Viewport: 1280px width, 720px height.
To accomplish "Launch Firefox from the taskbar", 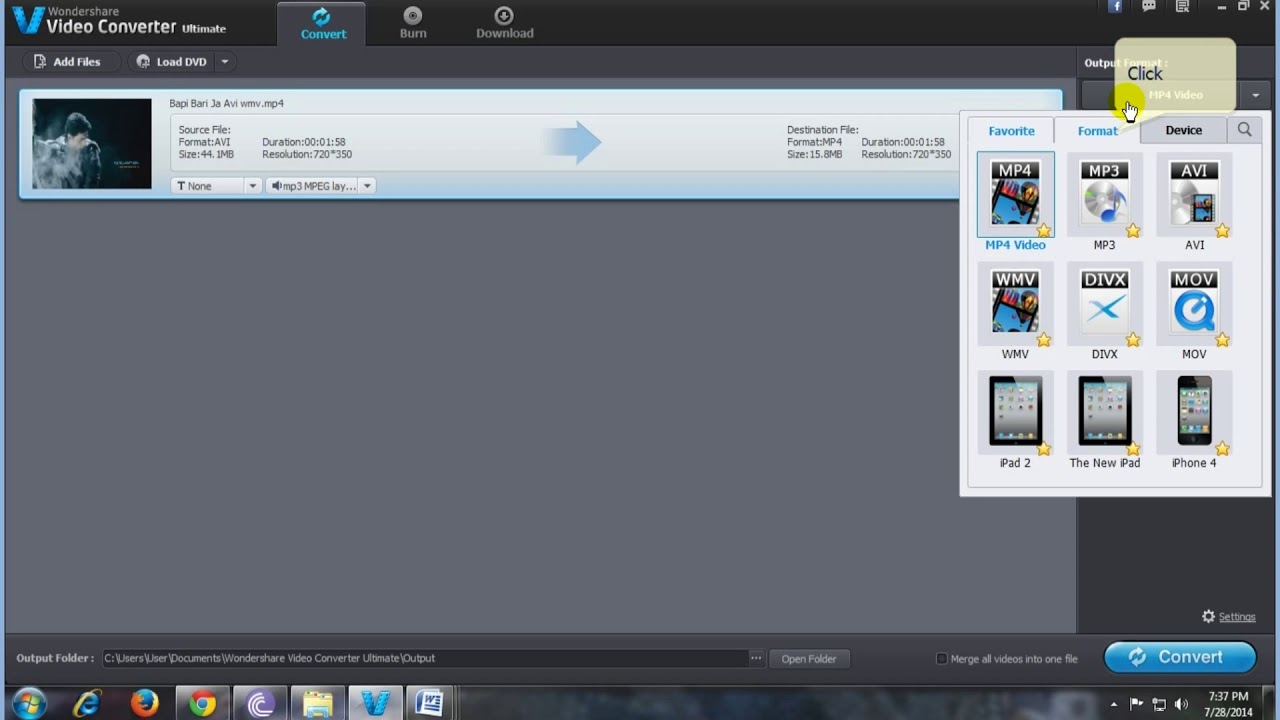I will coord(145,704).
